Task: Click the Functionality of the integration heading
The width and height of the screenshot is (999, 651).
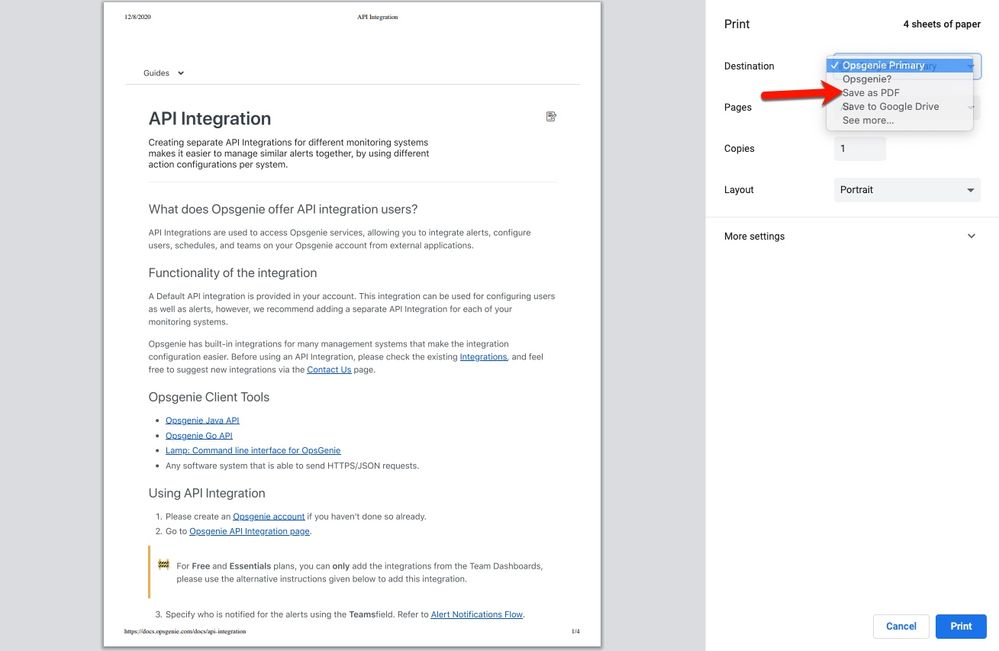Action: pyautogui.click(x=233, y=273)
